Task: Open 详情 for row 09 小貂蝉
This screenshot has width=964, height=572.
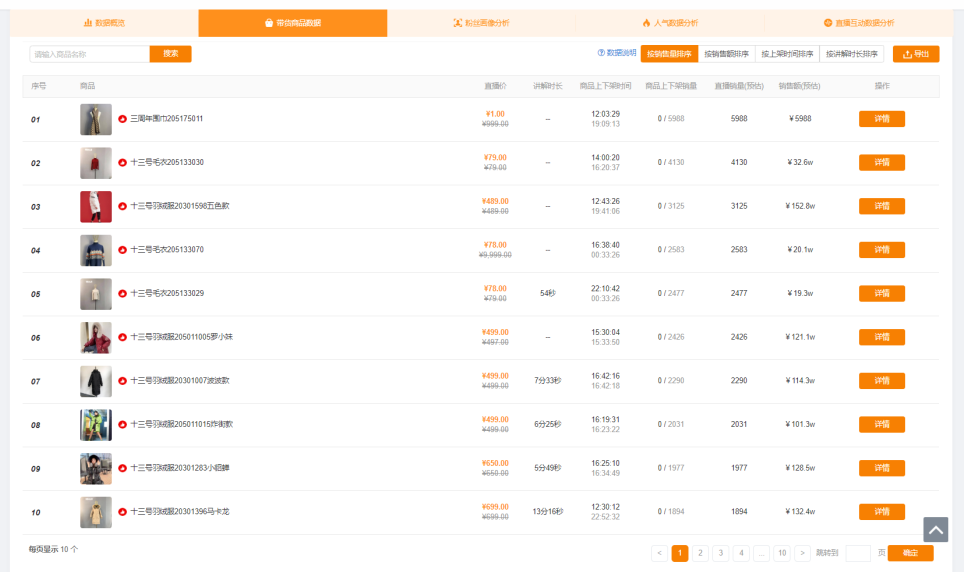Action: tap(882, 468)
